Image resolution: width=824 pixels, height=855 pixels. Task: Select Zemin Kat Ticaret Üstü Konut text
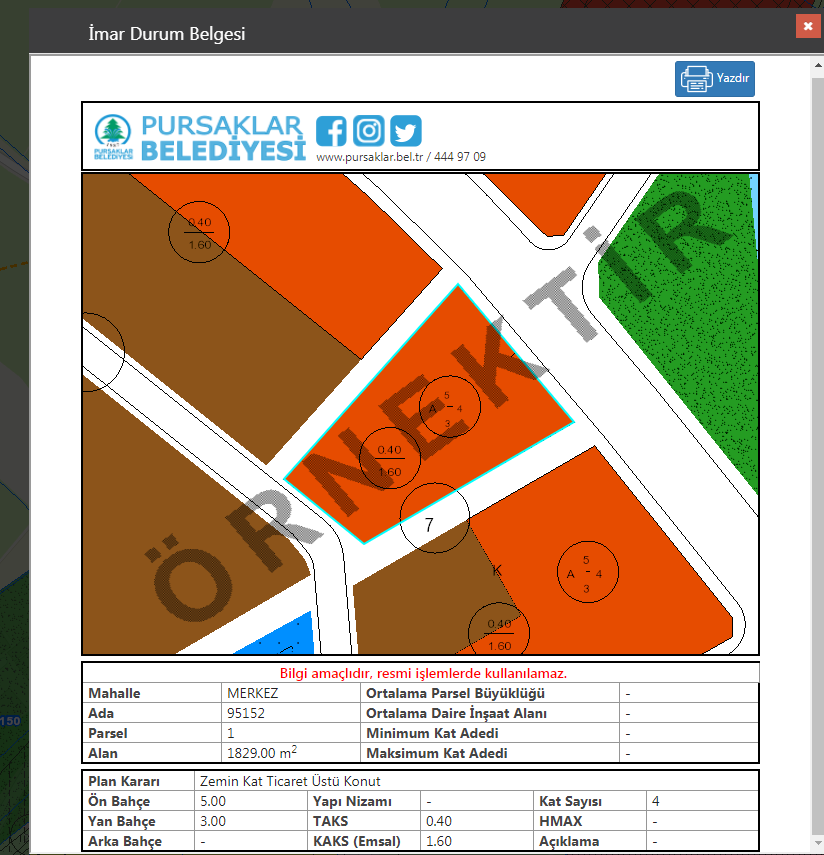[x=290, y=781]
